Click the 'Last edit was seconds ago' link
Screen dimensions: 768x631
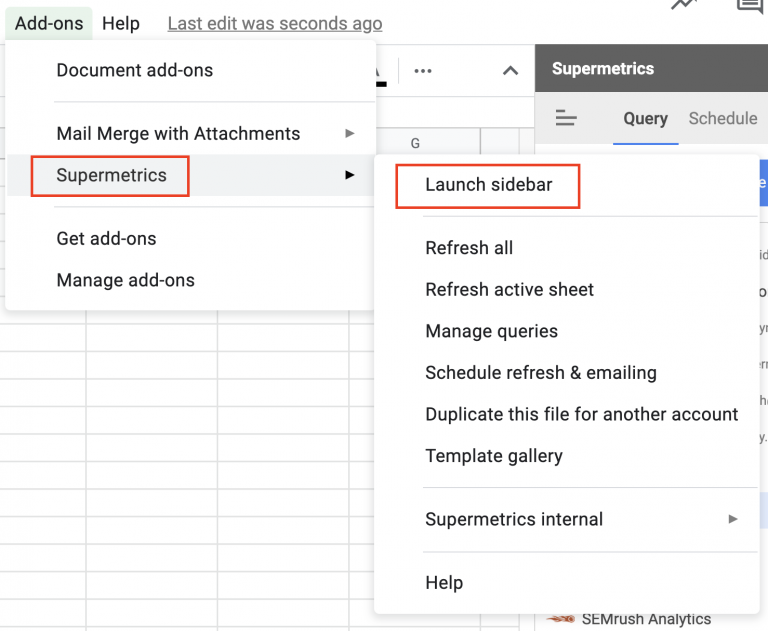coord(274,23)
